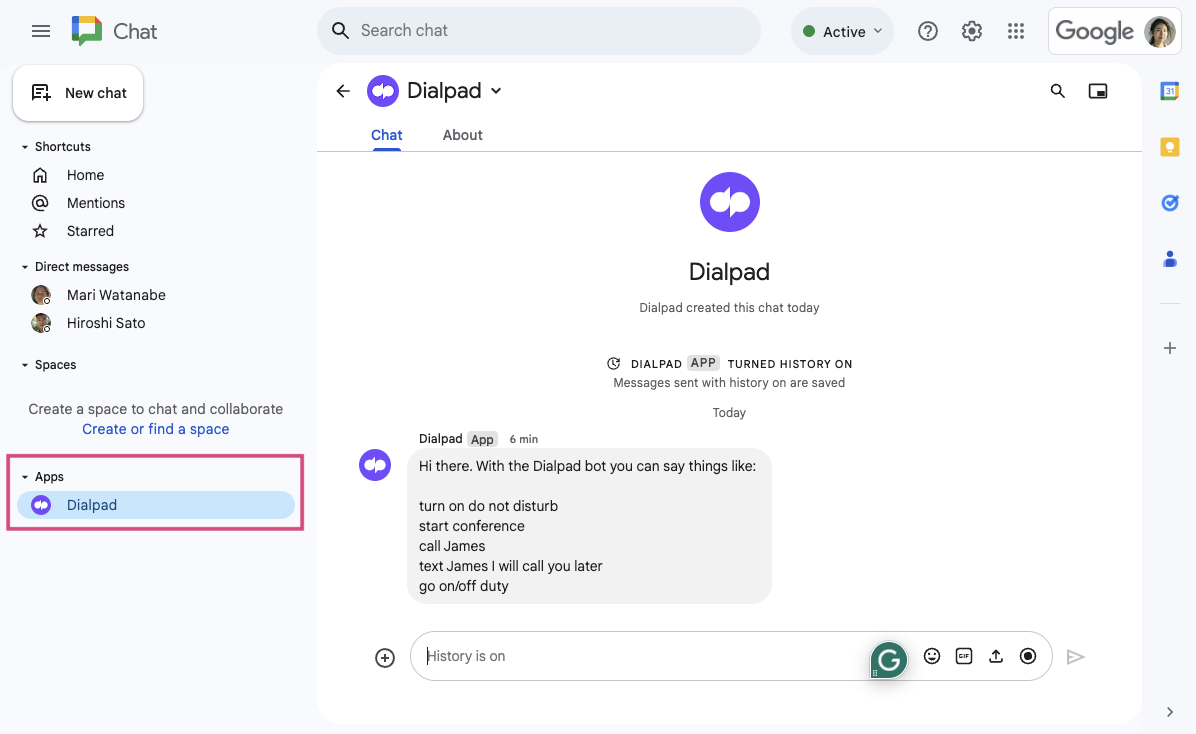1196x734 pixels.
Task: Click 'go on/off duty' text in message
Action: coord(463,586)
